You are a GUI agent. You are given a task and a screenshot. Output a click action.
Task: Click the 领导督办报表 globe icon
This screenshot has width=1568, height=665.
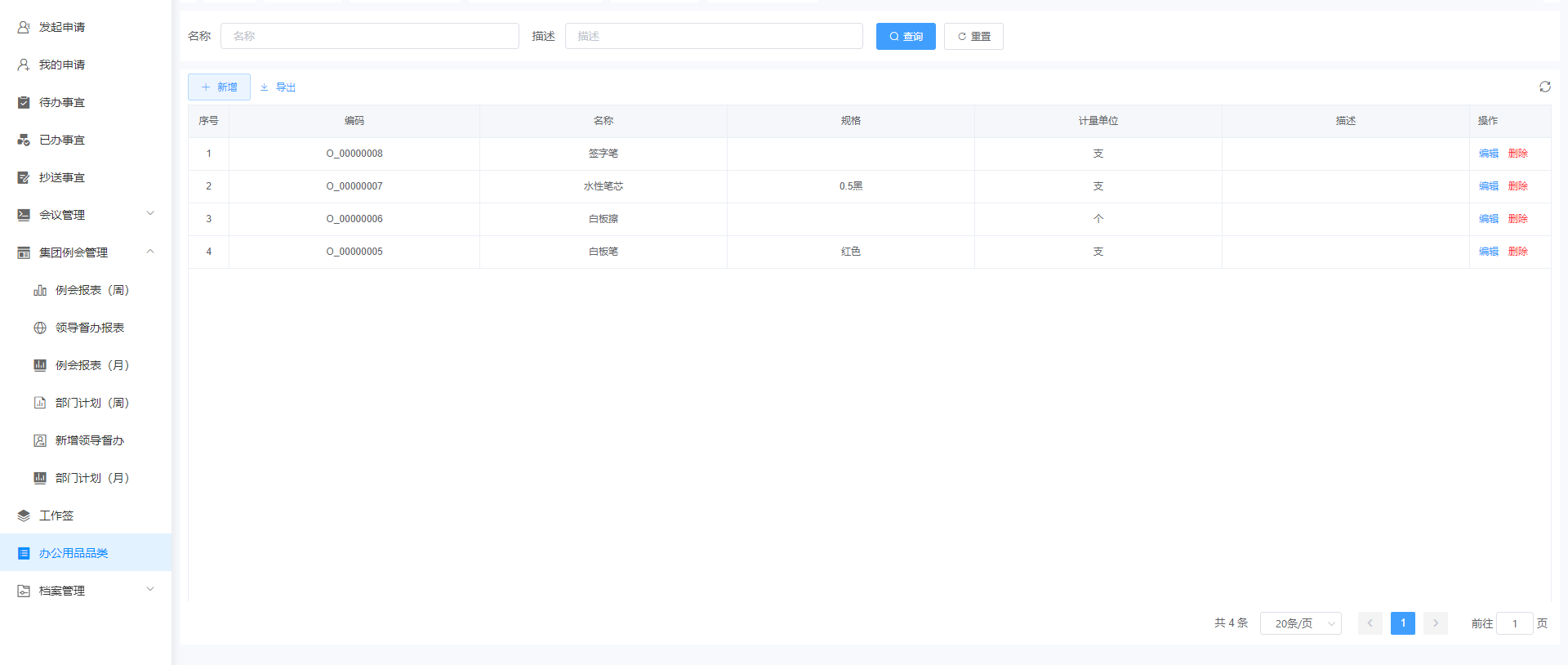point(40,328)
